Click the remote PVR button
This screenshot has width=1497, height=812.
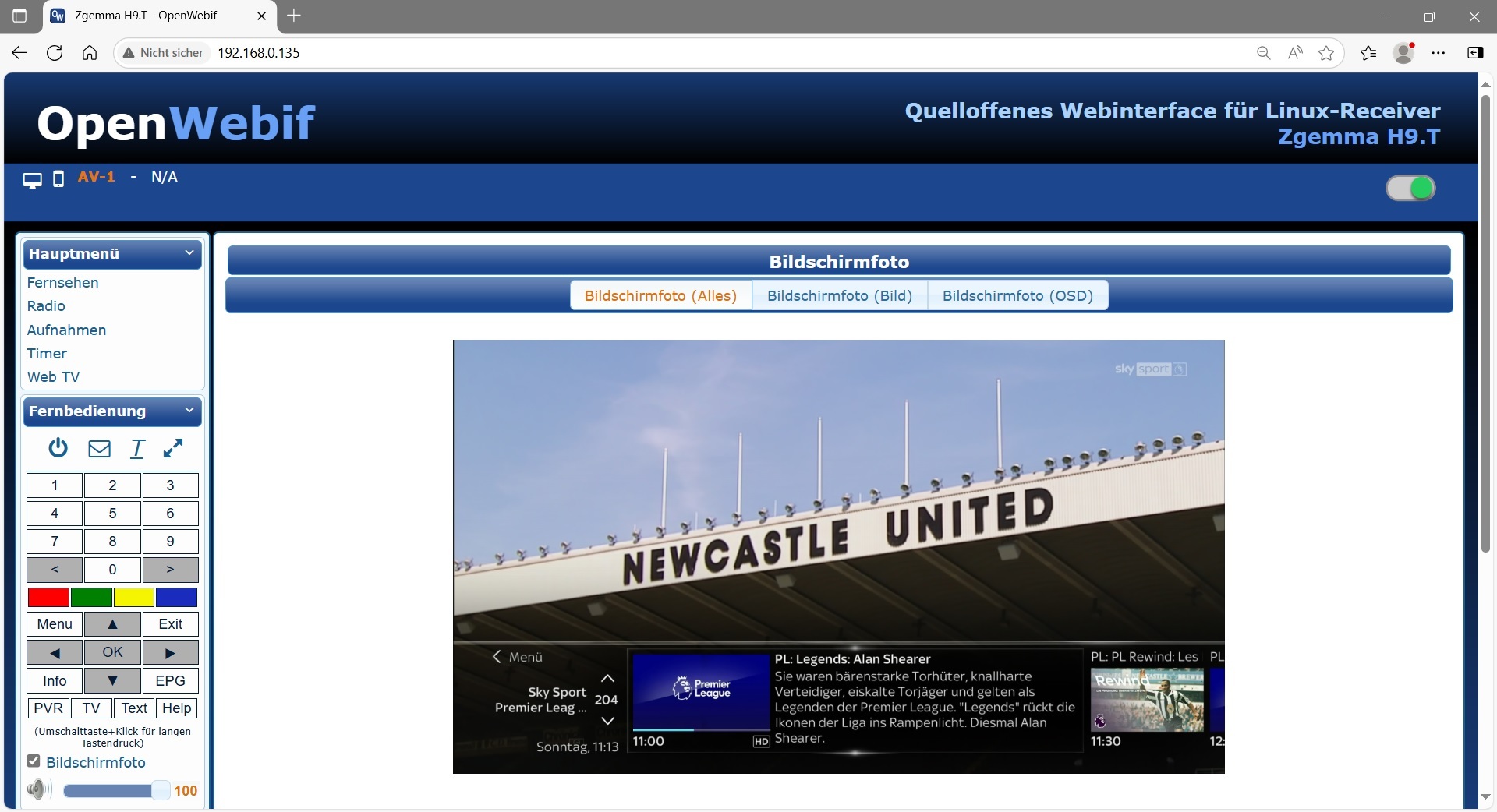[x=48, y=708]
